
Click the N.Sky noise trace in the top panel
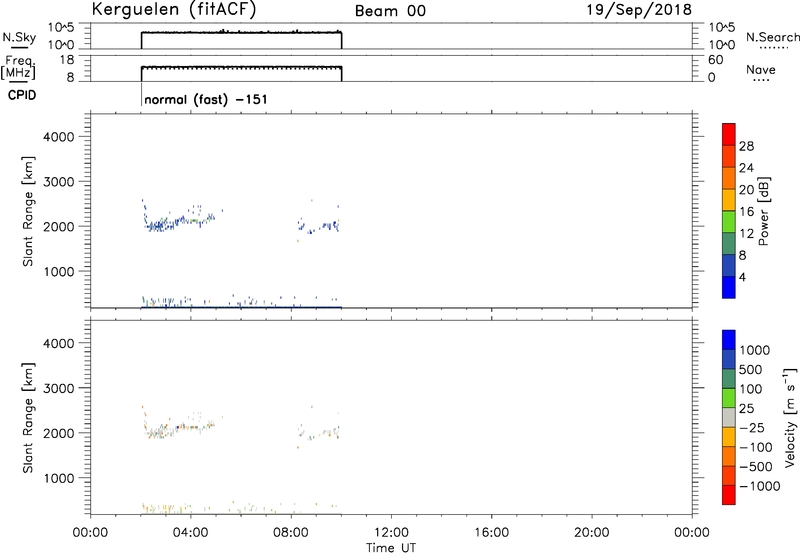point(241,33)
